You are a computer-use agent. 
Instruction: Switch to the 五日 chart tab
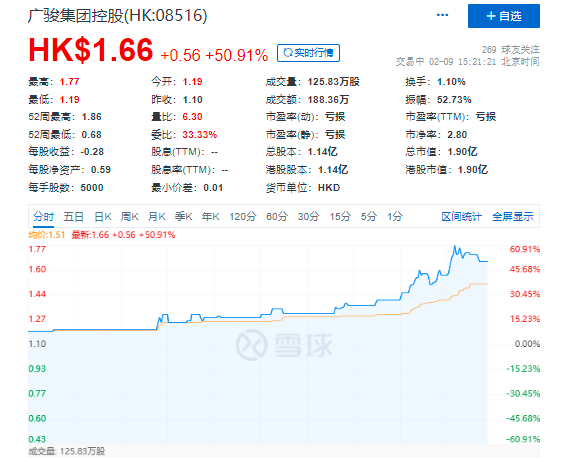pos(74,217)
